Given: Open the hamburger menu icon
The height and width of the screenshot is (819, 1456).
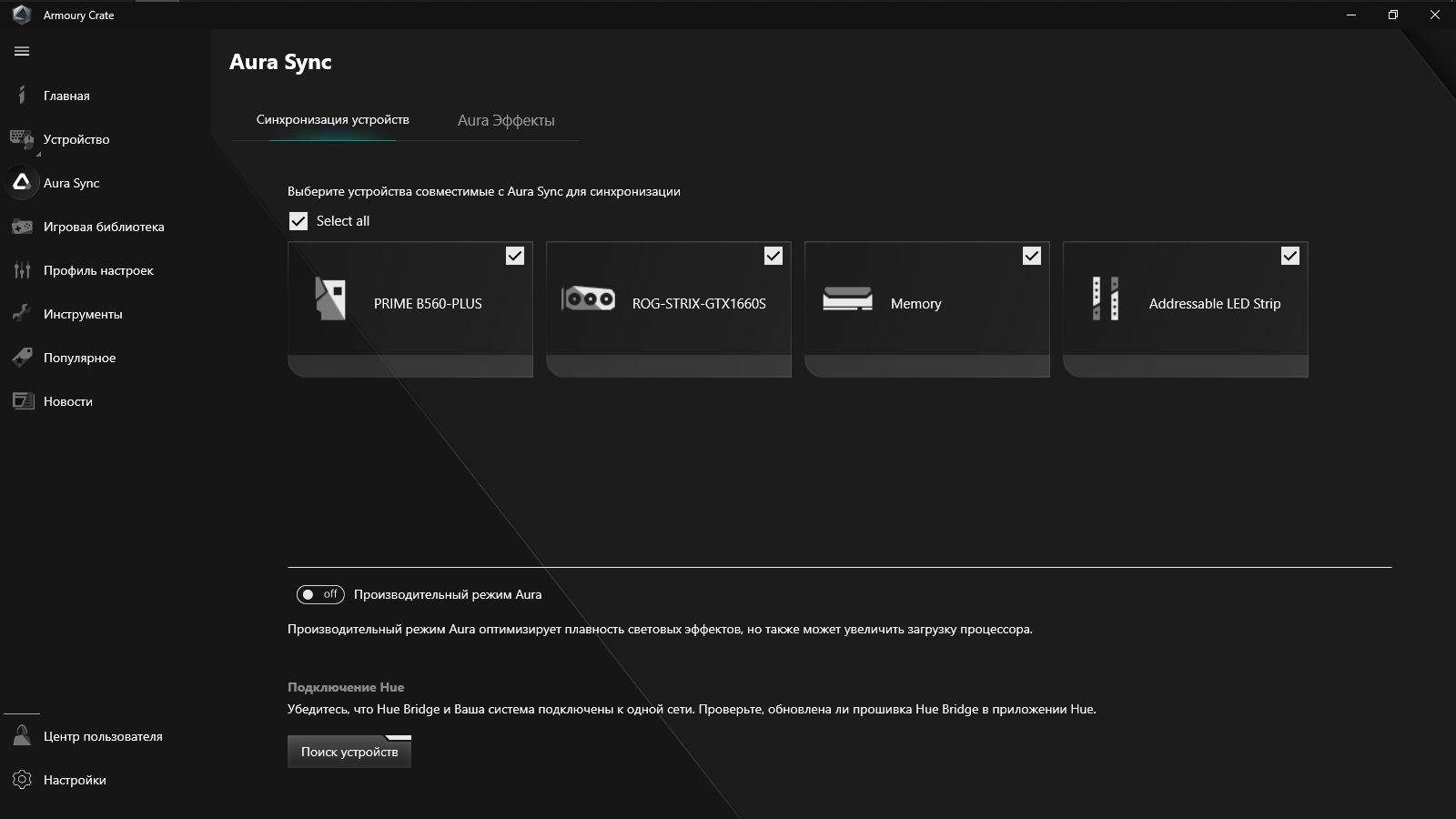Looking at the screenshot, I should click(22, 51).
